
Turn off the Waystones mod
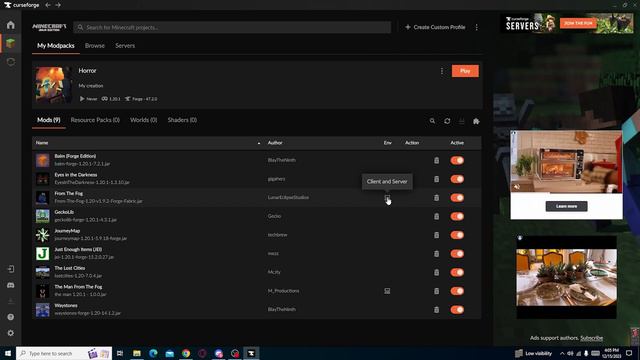click(457, 310)
